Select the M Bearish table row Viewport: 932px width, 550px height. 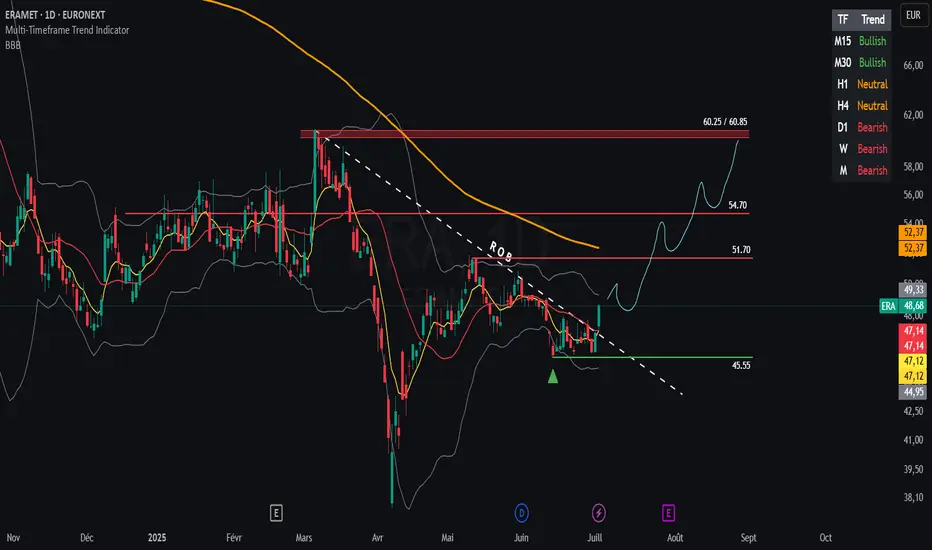[861, 171]
